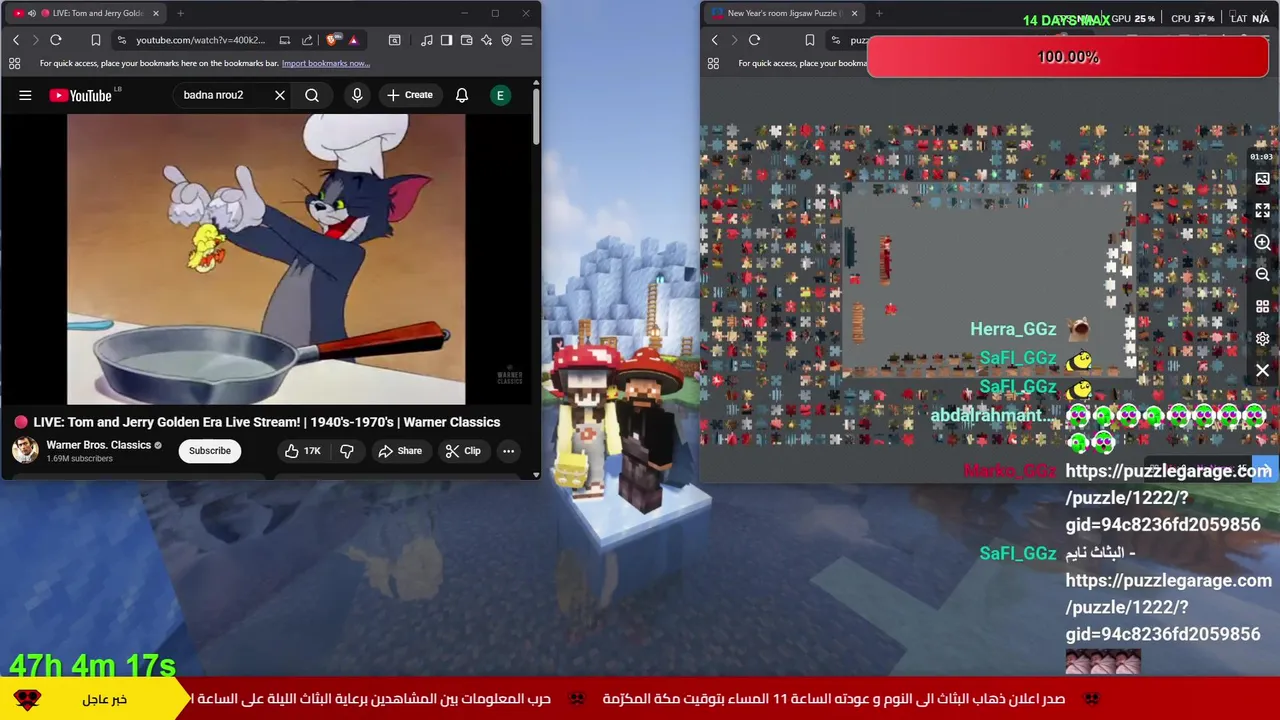Zoom in on the puzzle
1280x720 pixels.
pos(1262,242)
